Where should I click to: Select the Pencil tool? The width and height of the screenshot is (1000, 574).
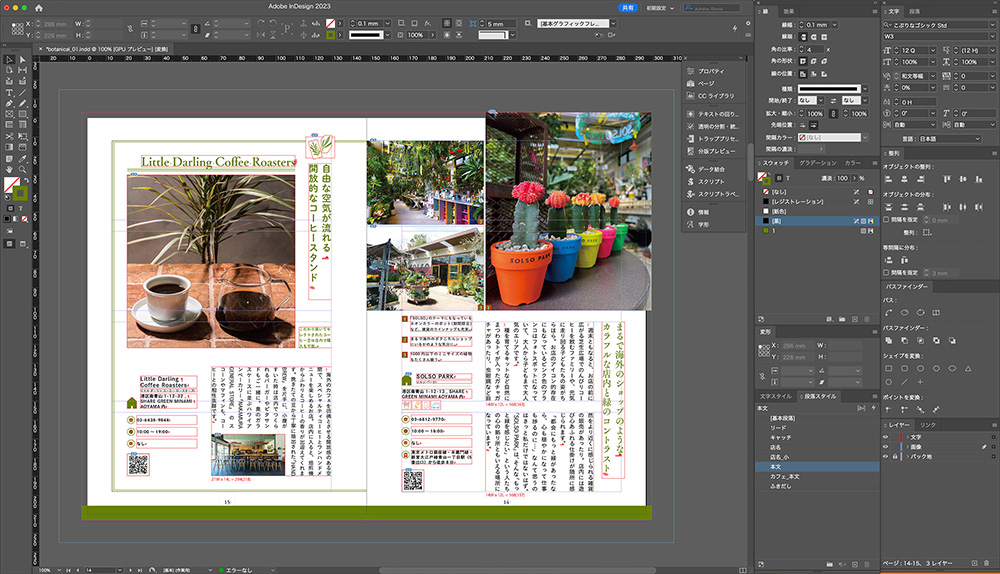click(x=22, y=103)
